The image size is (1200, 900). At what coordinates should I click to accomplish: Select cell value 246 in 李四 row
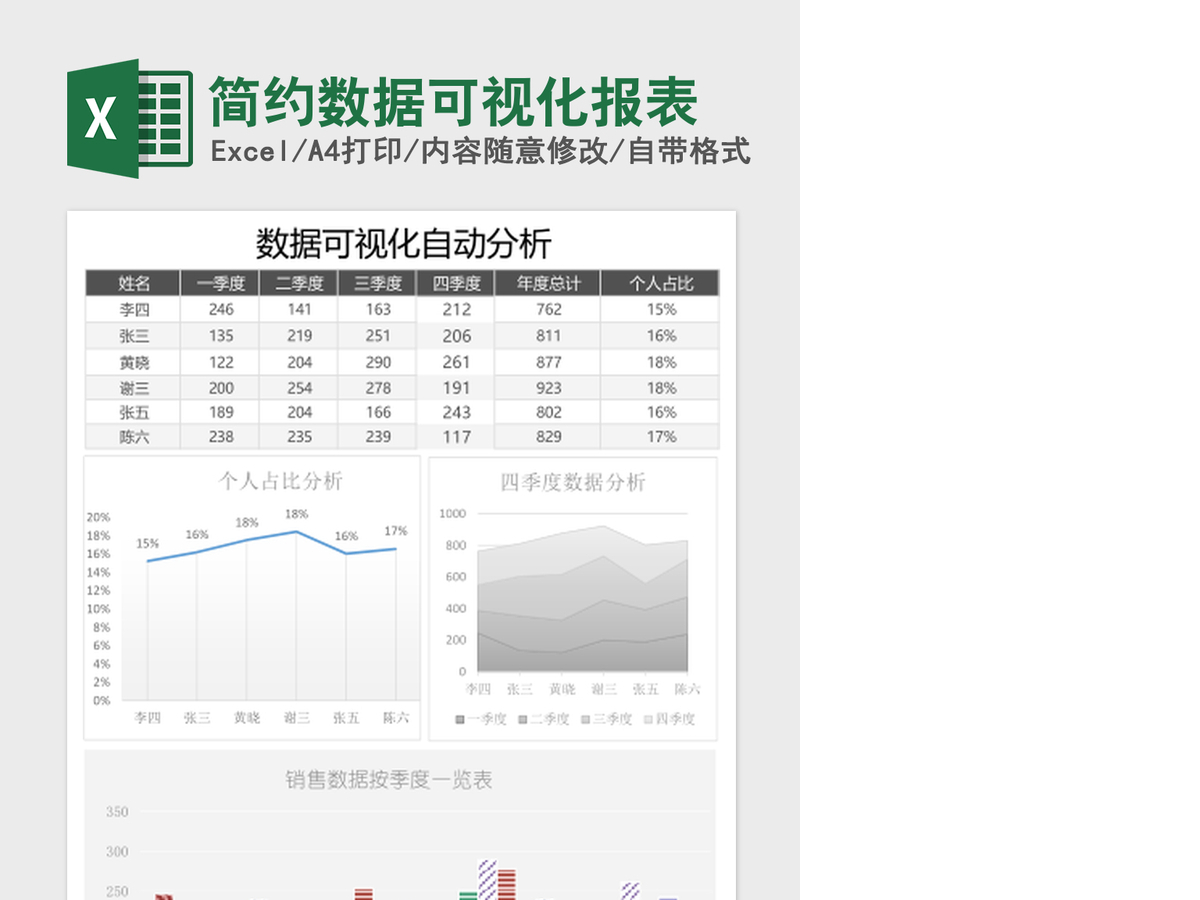pyautogui.click(x=221, y=310)
